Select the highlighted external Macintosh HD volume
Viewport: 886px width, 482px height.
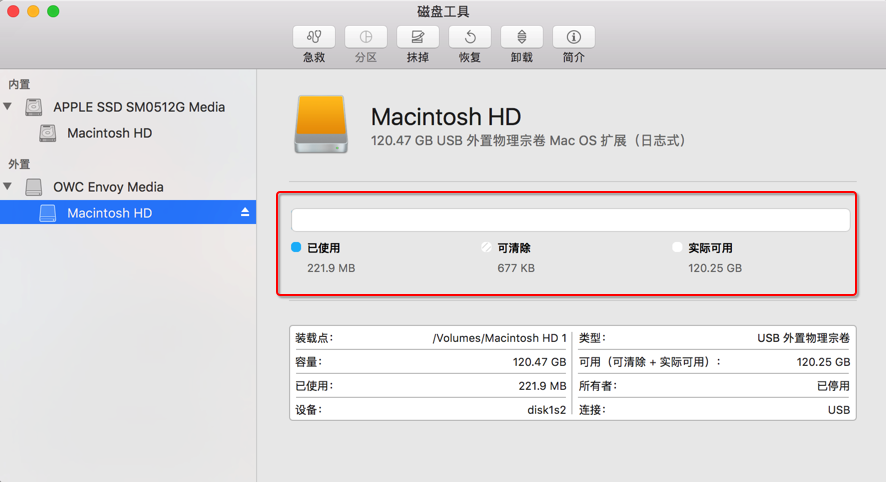(x=109, y=213)
